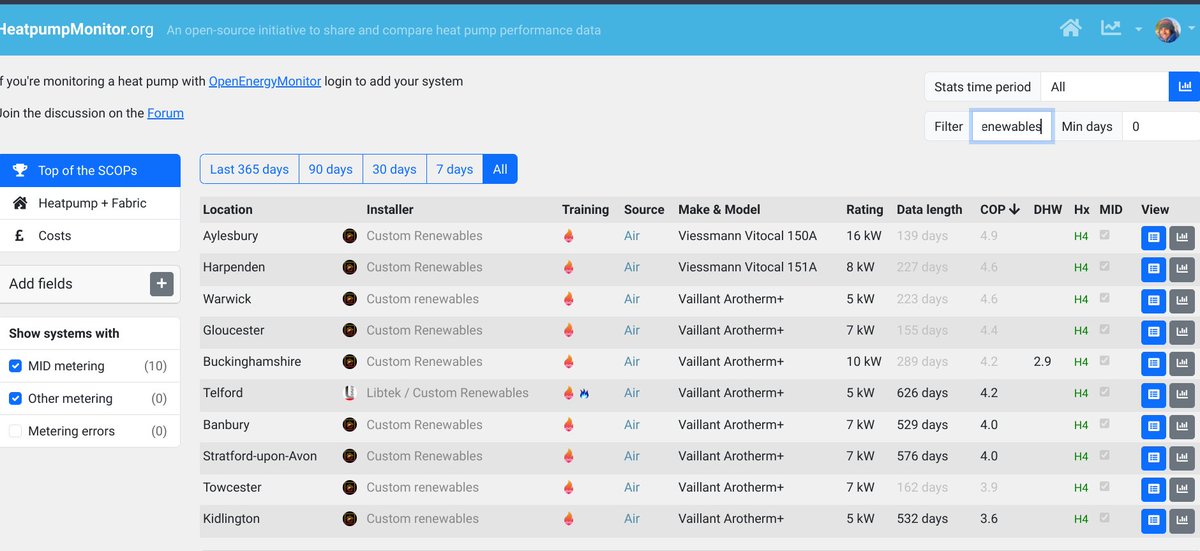Focus the Filter text field
The width and height of the screenshot is (1200, 551).
click(x=1011, y=126)
